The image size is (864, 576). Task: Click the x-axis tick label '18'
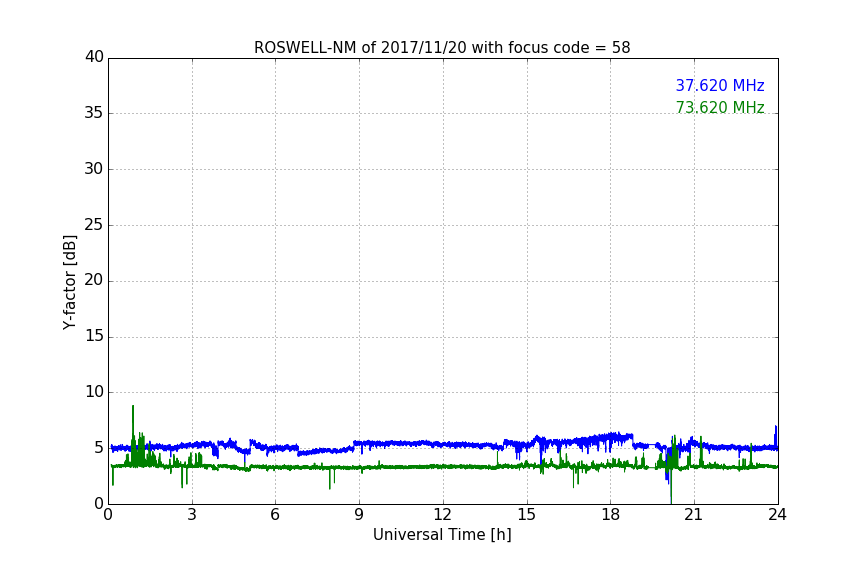tap(610, 515)
